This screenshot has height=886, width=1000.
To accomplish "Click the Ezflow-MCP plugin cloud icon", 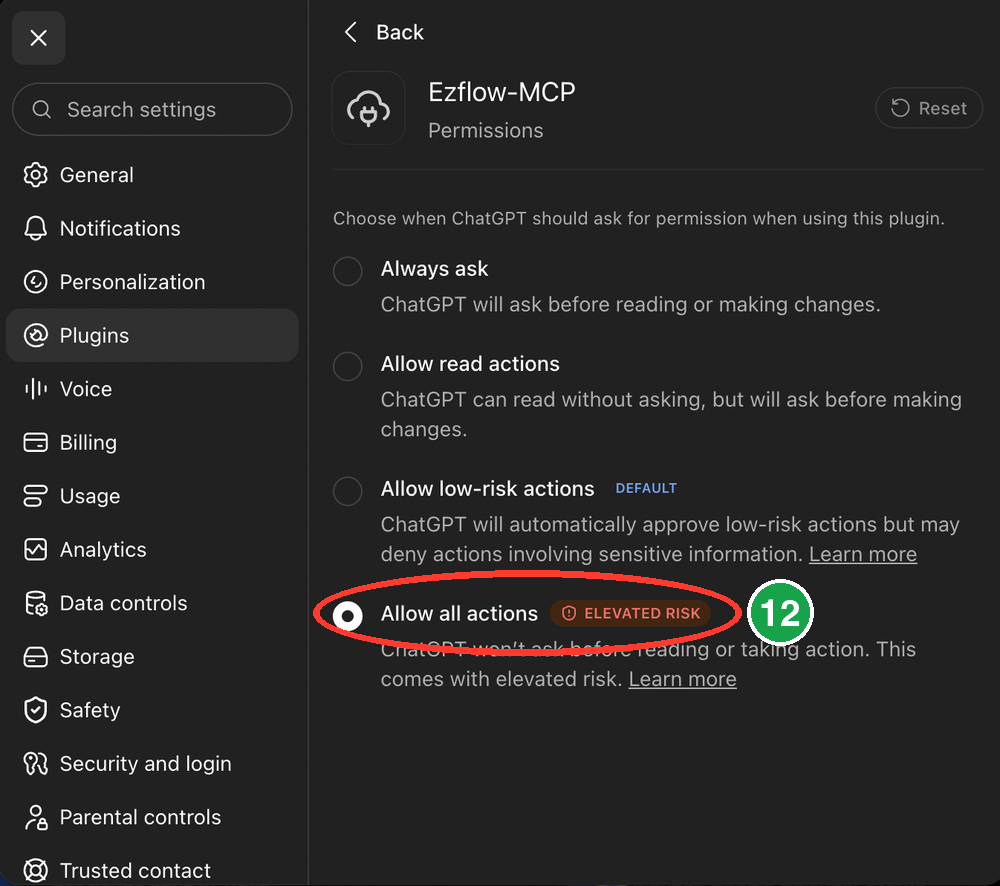I will [x=368, y=108].
